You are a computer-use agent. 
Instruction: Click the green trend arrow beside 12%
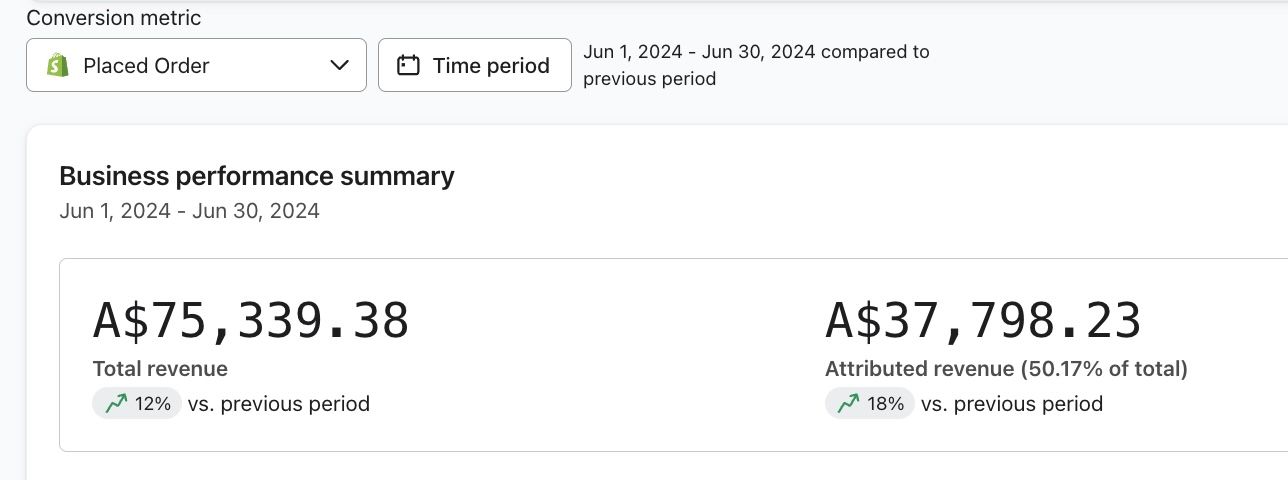point(117,404)
